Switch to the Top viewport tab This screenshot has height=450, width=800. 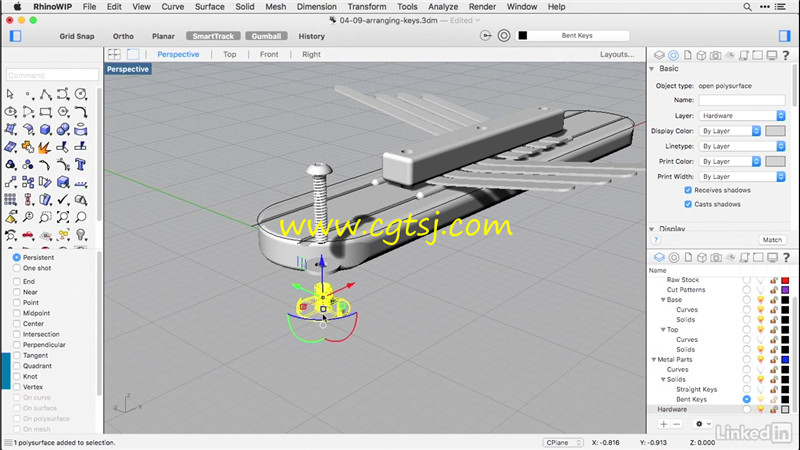pyautogui.click(x=230, y=54)
